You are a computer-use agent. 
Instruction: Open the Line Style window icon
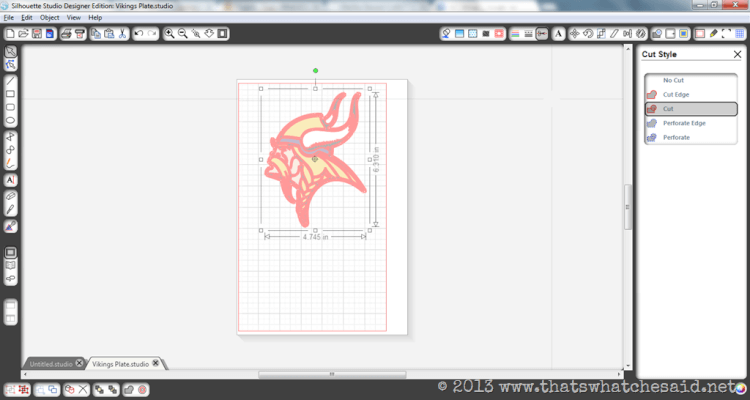(x=529, y=33)
